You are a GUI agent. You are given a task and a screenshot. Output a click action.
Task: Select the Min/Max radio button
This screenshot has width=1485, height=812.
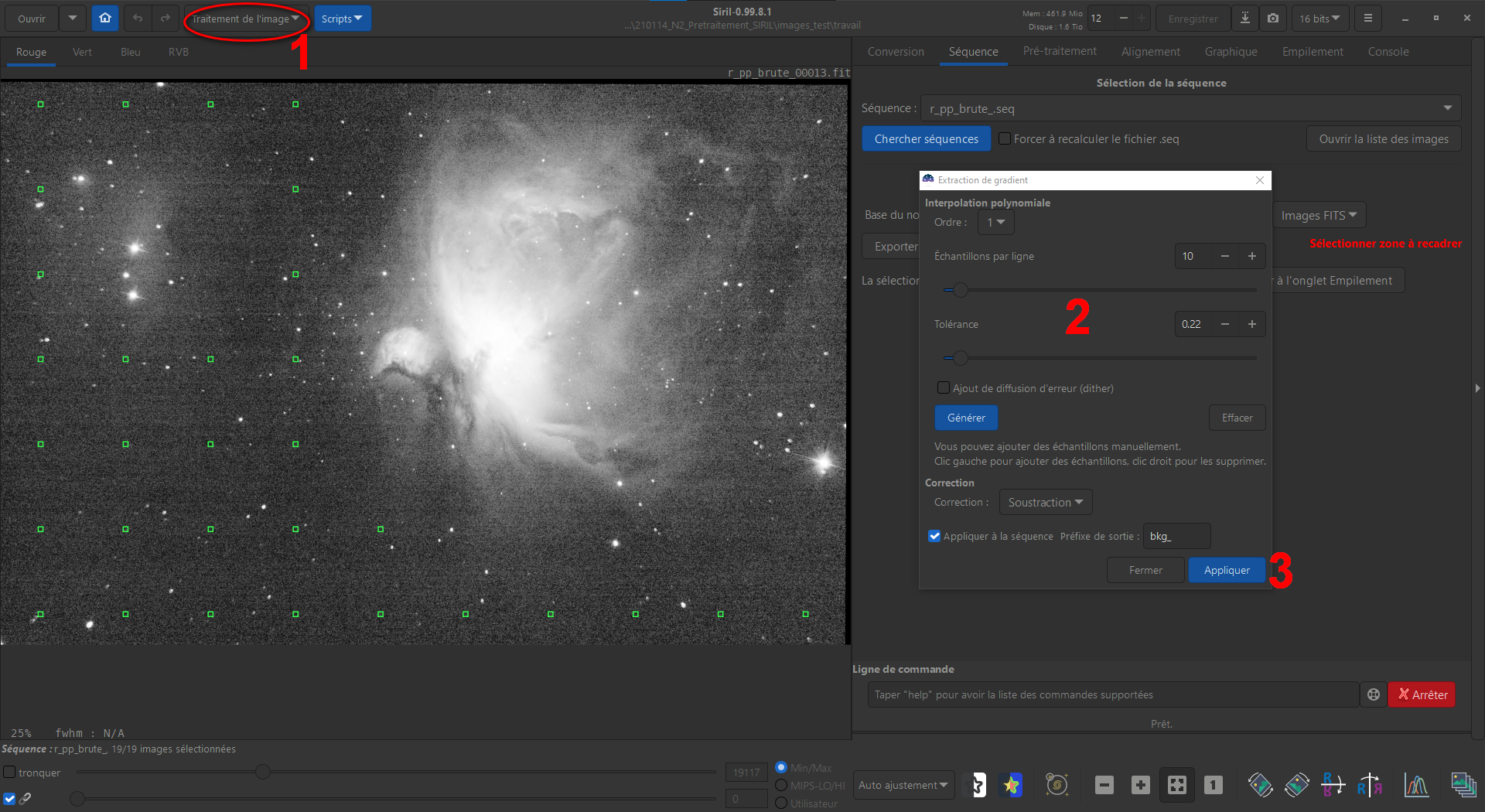tap(781, 767)
